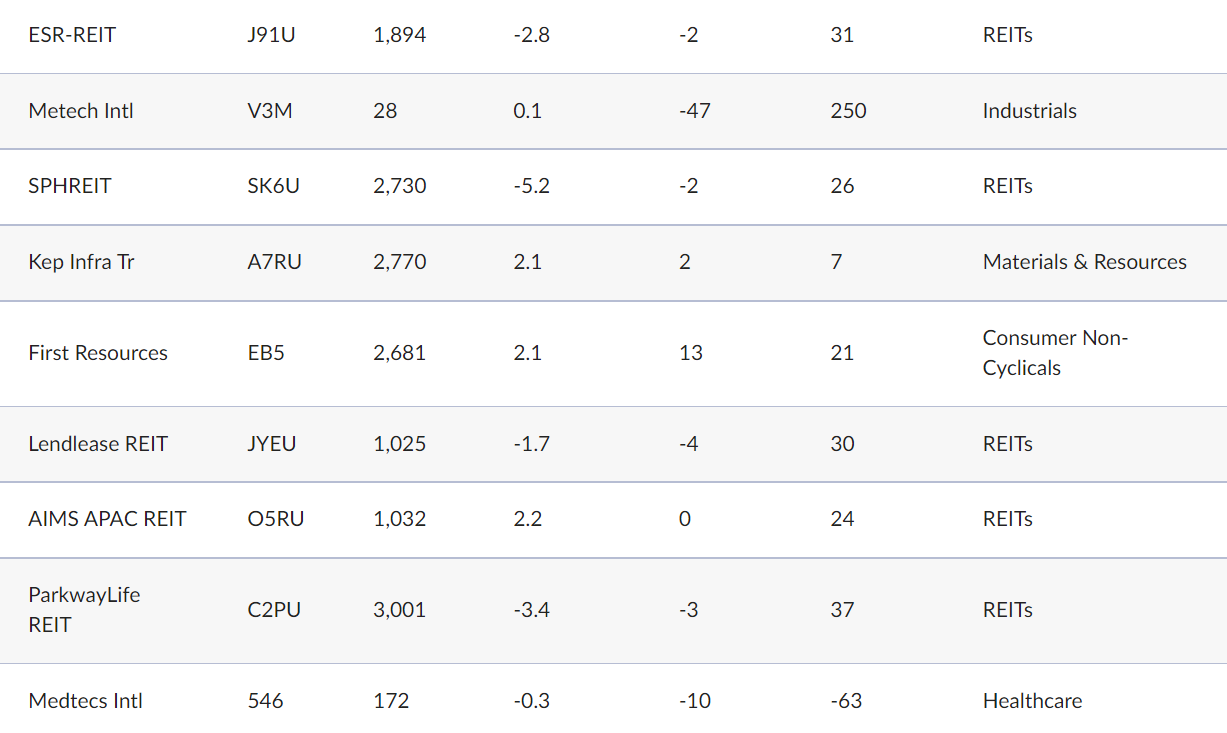
Task: Click ticker code J91U
Action: pyautogui.click(x=272, y=35)
